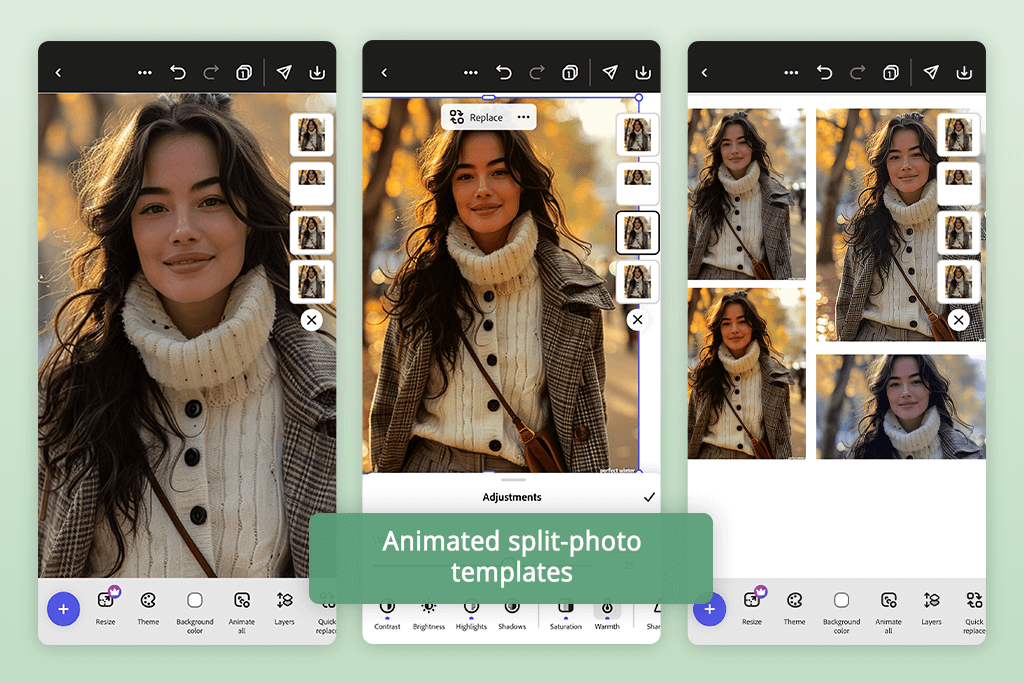This screenshot has height=683, width=1024.
Task: Redo edit on the Adjustments screen
Action: (x=536, y=72)
